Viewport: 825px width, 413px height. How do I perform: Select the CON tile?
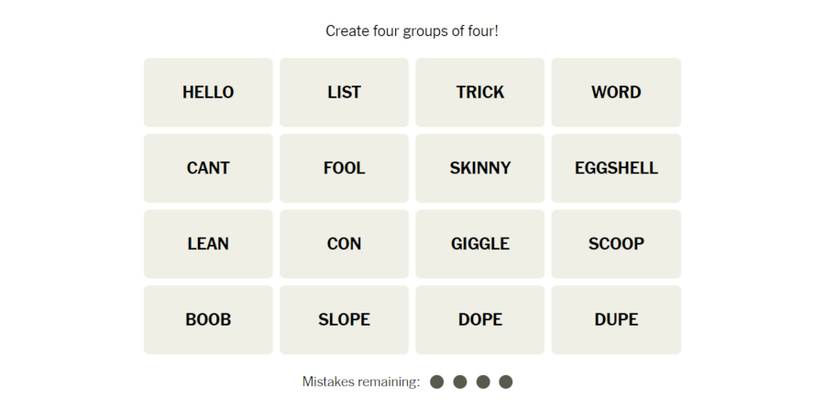point(344,244)
